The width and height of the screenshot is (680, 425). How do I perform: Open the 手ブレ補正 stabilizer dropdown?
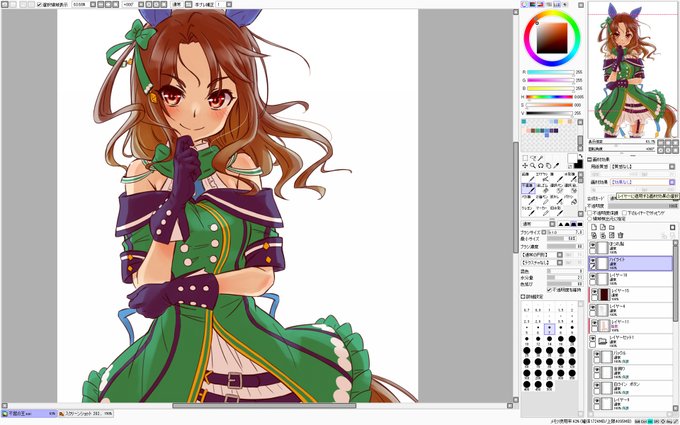(x=229, y=4)
